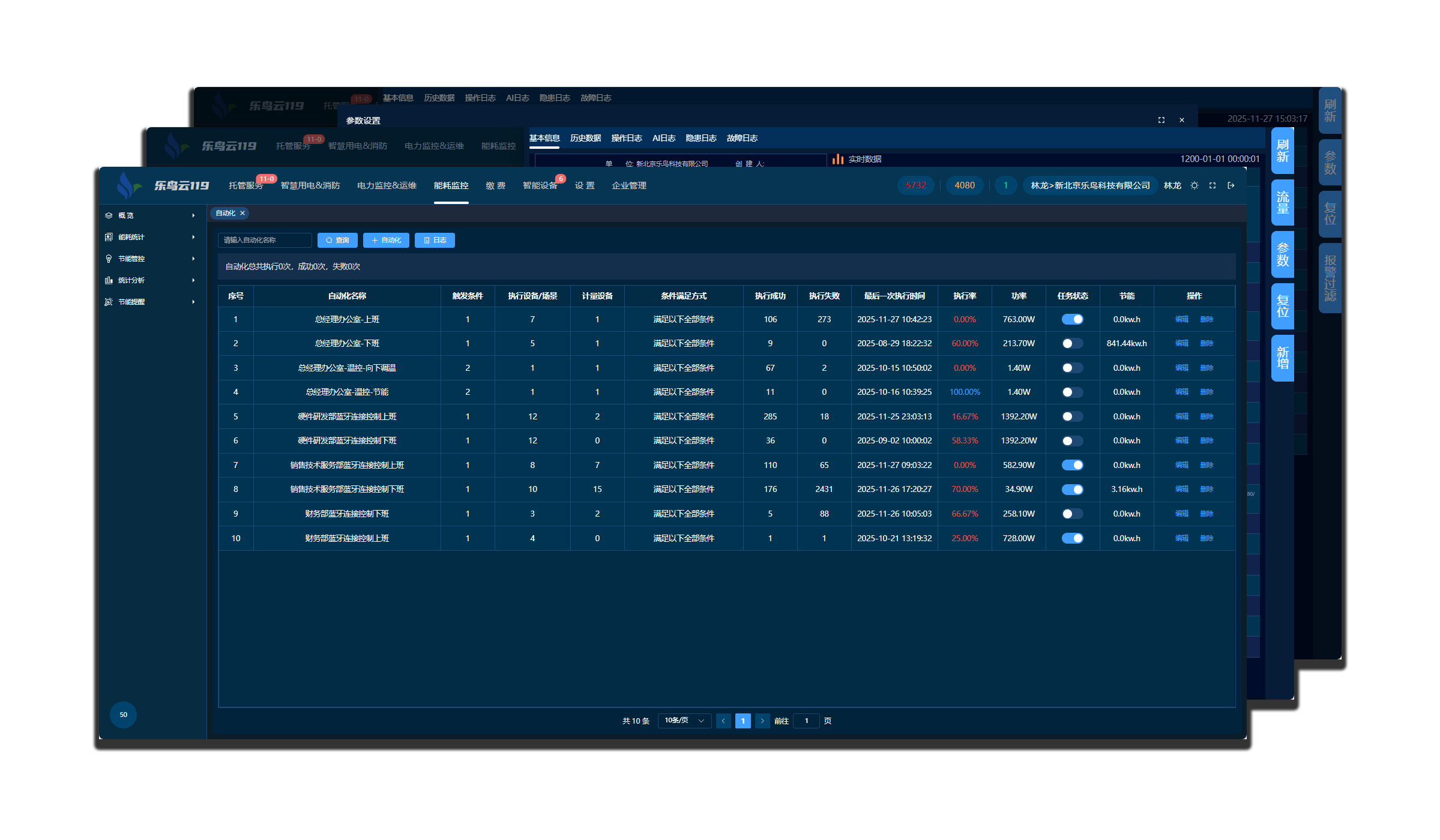
Task: Click the 能耗统计 report icon in sidebar
Action: pyautogui.click(x=109, y=237)
